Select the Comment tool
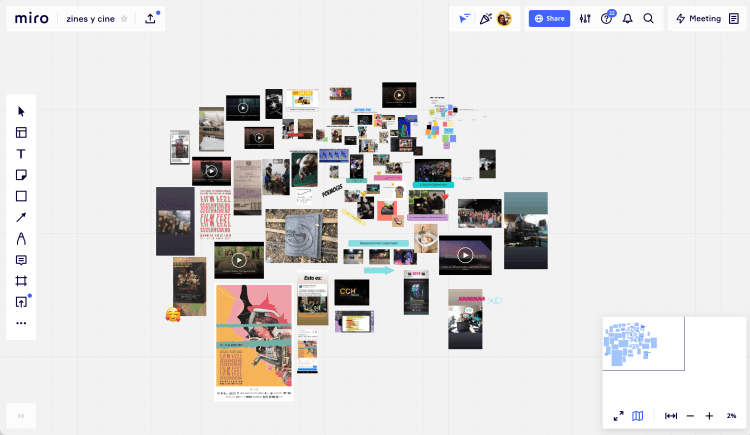Viewport: 750px width, 435px height. [x=21, y=260]
